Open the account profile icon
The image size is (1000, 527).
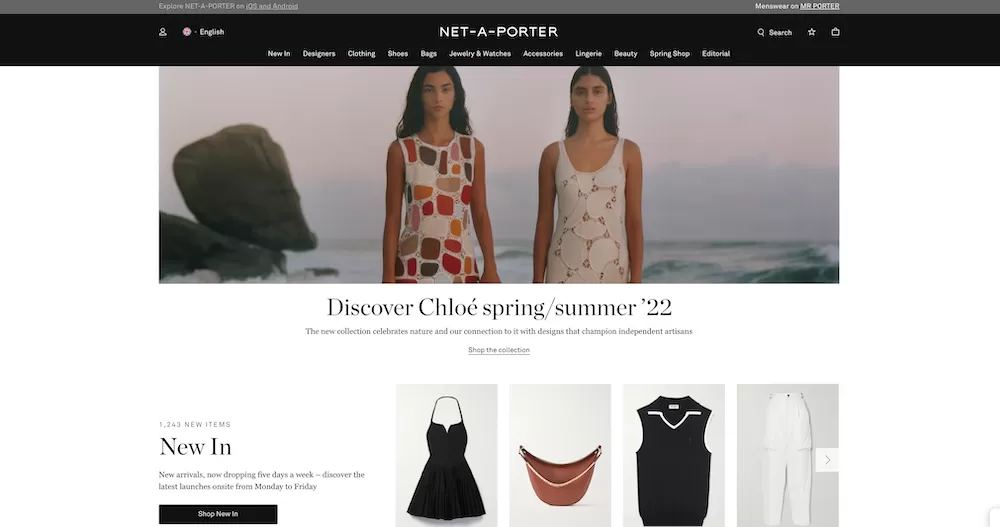[163, 32]
